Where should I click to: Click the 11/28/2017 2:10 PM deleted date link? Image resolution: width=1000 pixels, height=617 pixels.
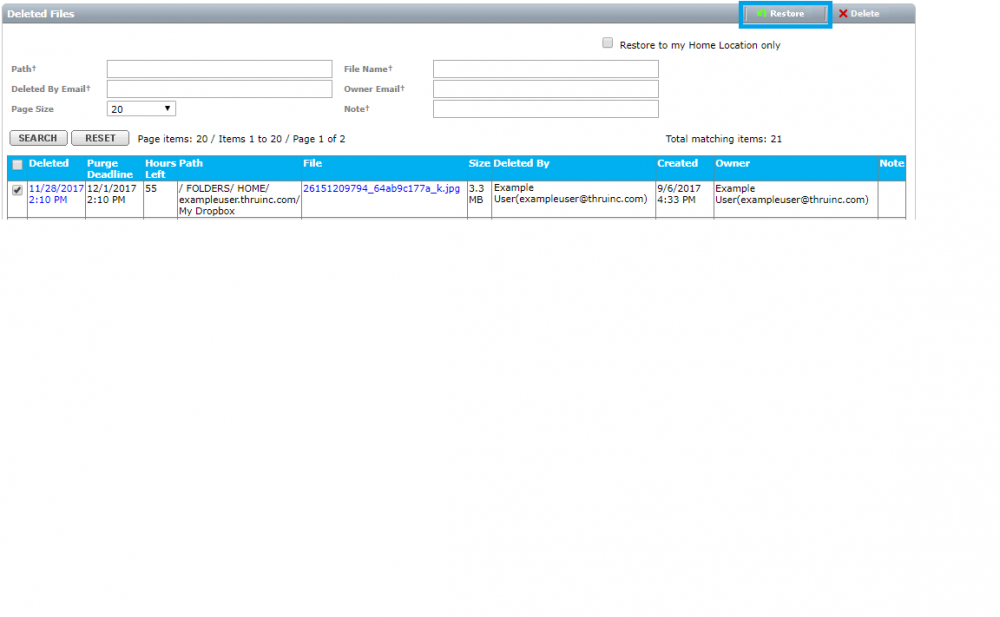(x=56, y=194)
